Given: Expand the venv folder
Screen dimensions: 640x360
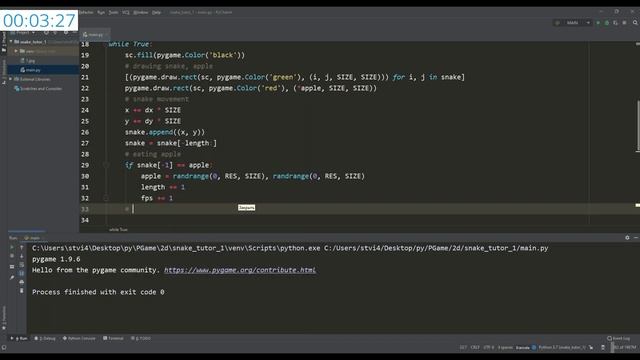Looking at the screenshot, I should pos(16,51).
